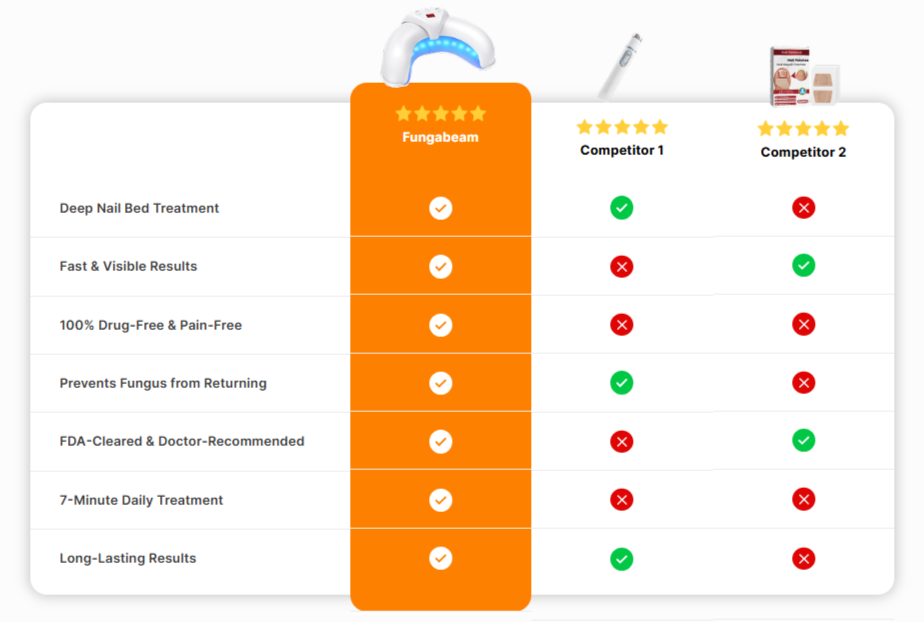Click the Fungabeam device product image
The image size is (924, 622).
pos(441,45)
